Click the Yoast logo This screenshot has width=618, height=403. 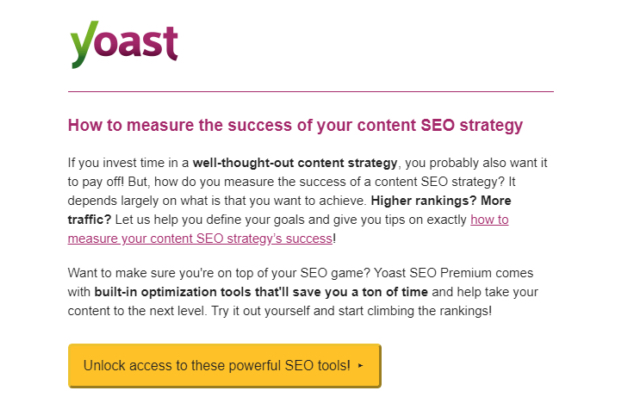click(124, 44)
